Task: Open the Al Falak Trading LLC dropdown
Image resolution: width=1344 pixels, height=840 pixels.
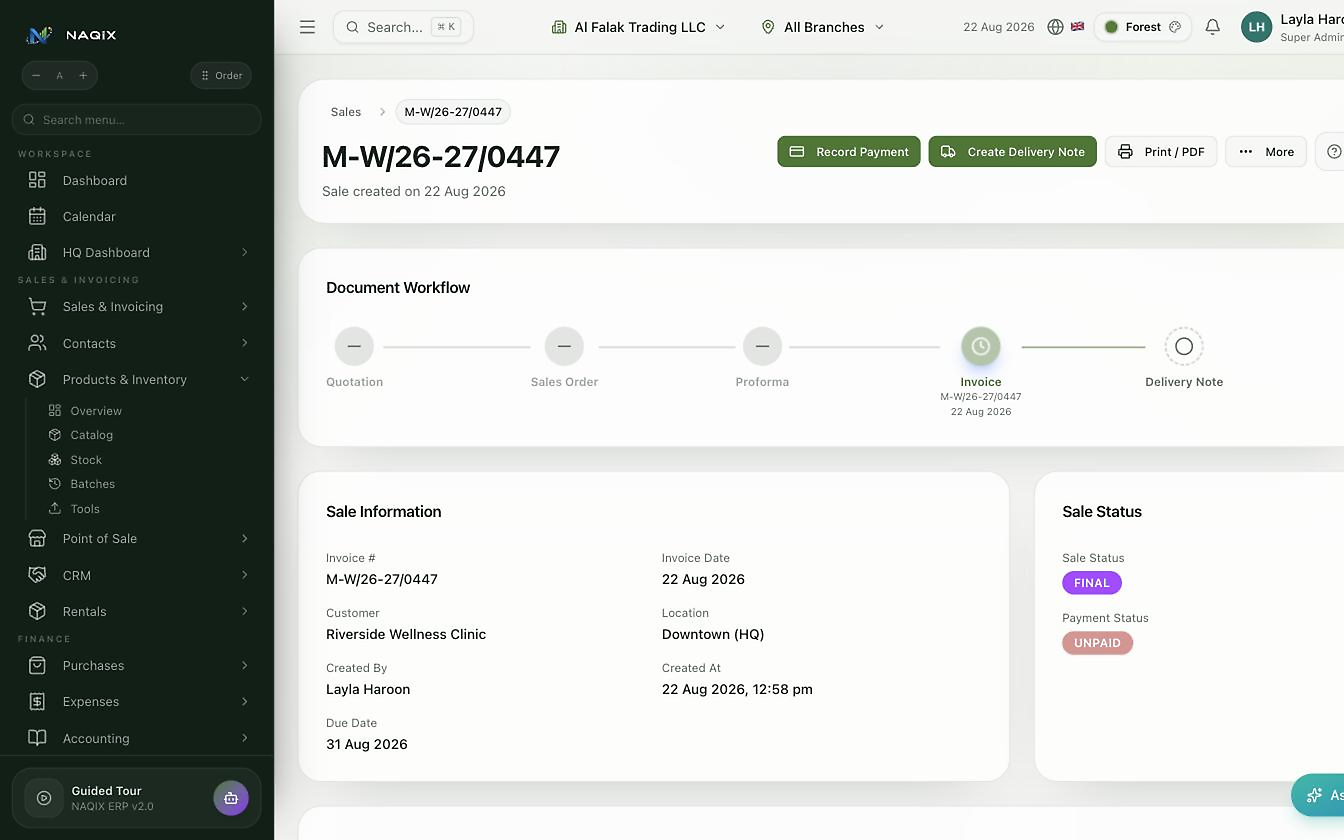Action: click(x=638, y=27)
